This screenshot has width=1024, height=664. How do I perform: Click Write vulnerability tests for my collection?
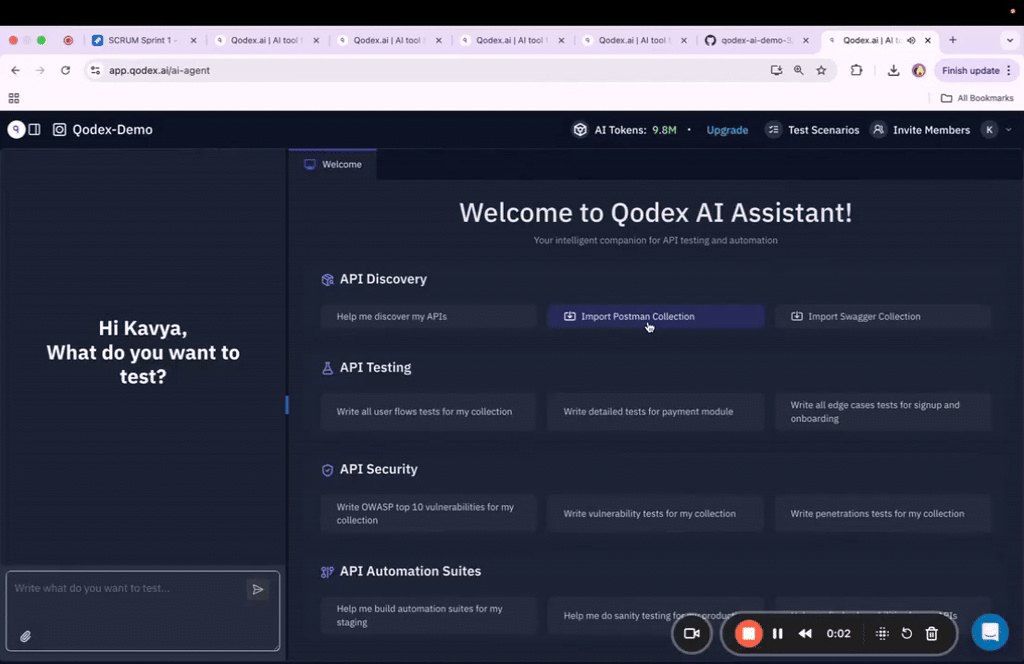(655, 513)
